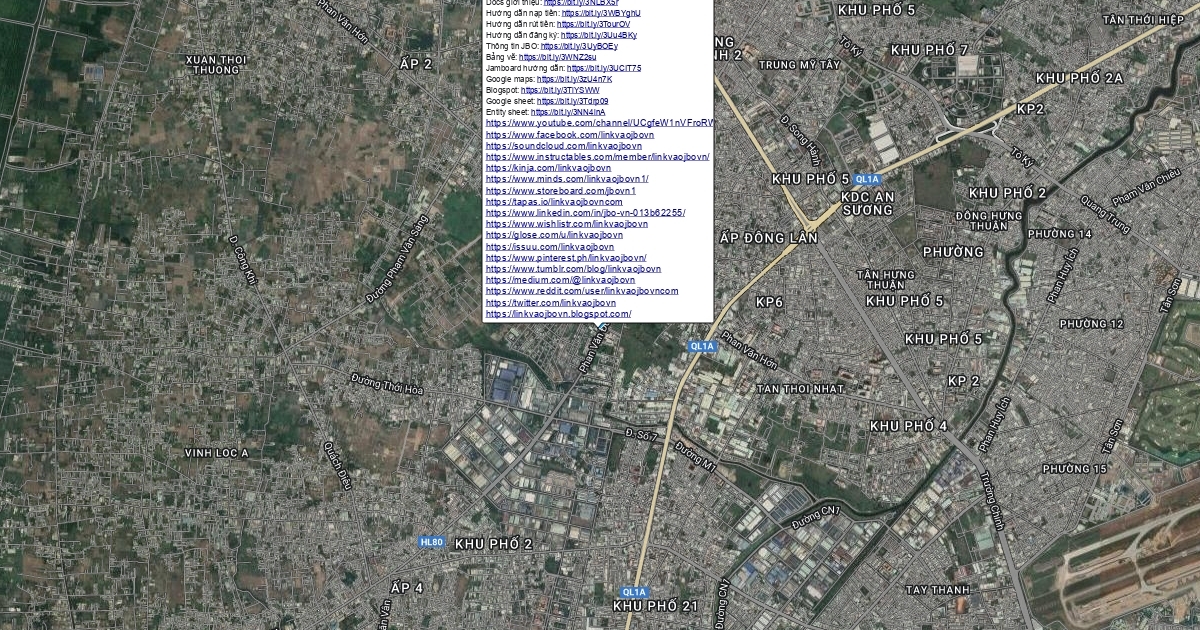The height and width of the screenshot is (630, 1200).
Task: Visit the tapas.io/linkvaojbovncom link
Action: point(554,202)
